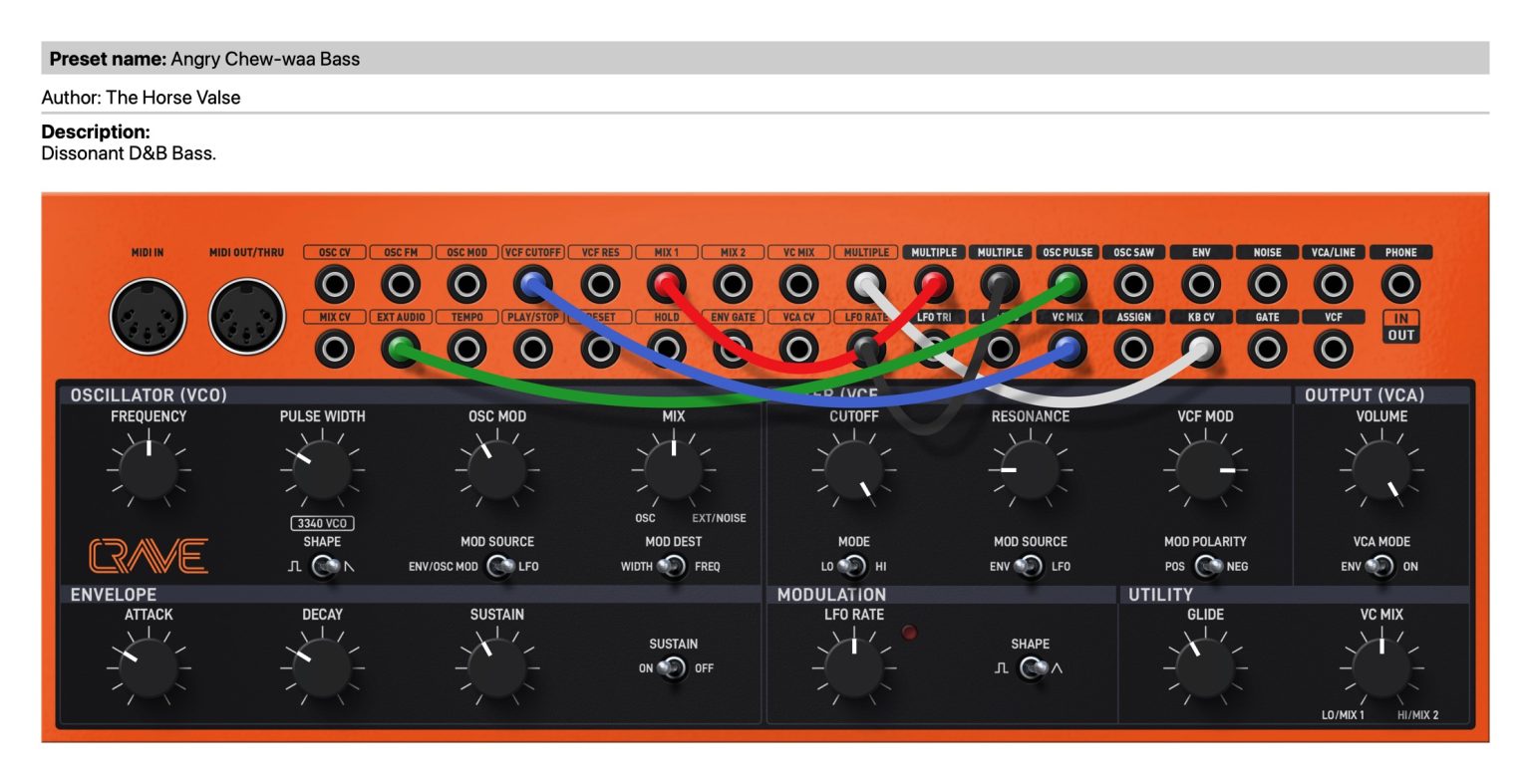Select the NOISE output jack

[x=1267, y=285]
